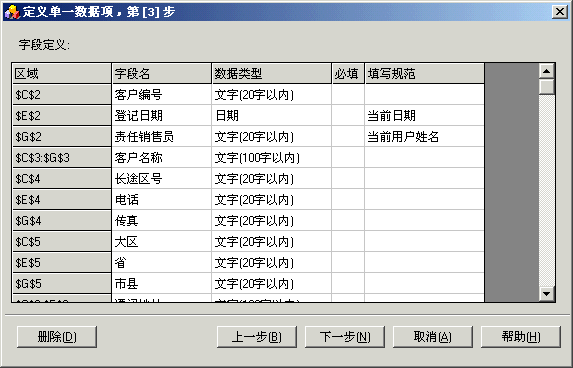Go back with 上一步(B) button
The width and height of the screenshot is (573, 368).
tap(257, 337)
